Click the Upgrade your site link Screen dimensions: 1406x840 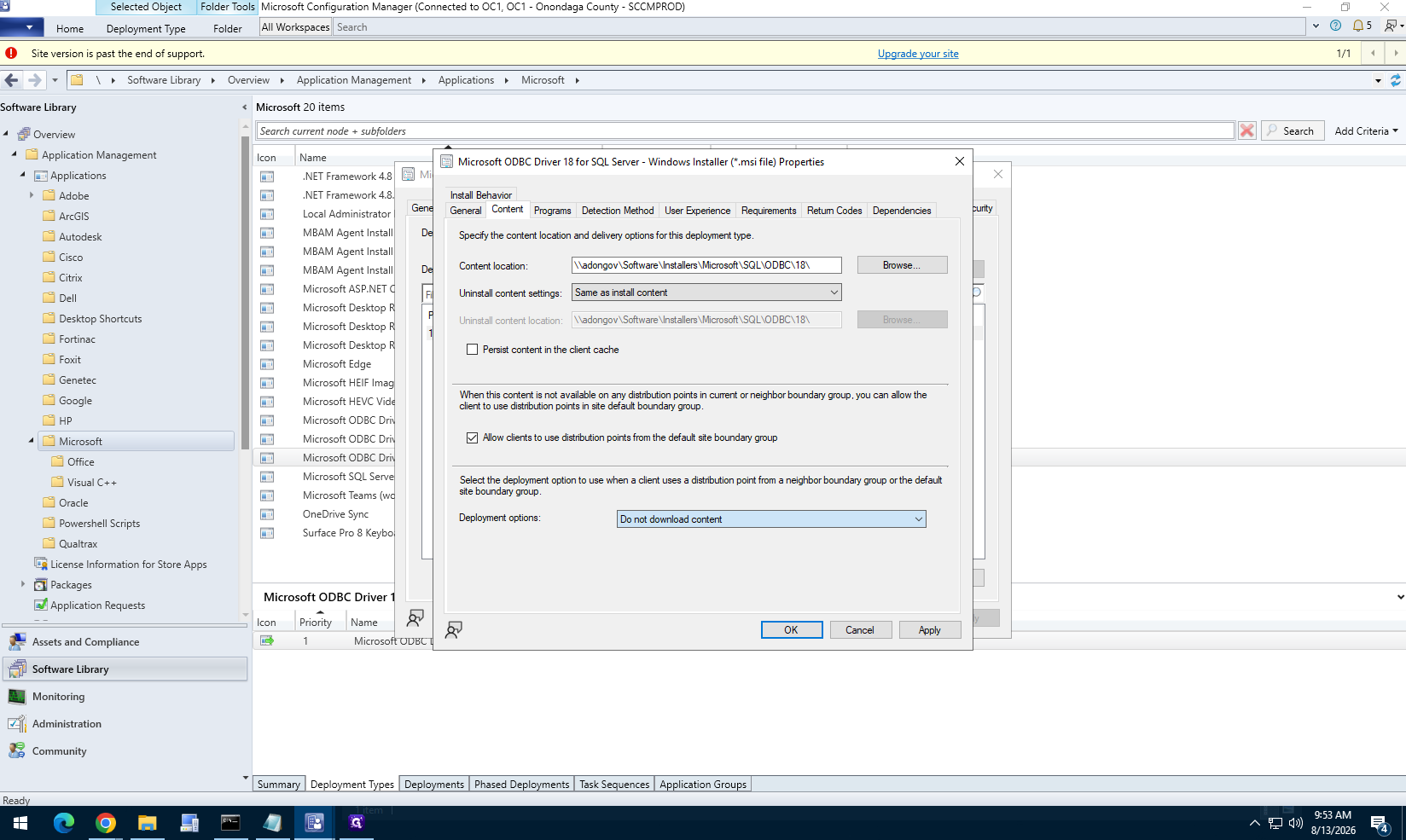pos(918,54)
